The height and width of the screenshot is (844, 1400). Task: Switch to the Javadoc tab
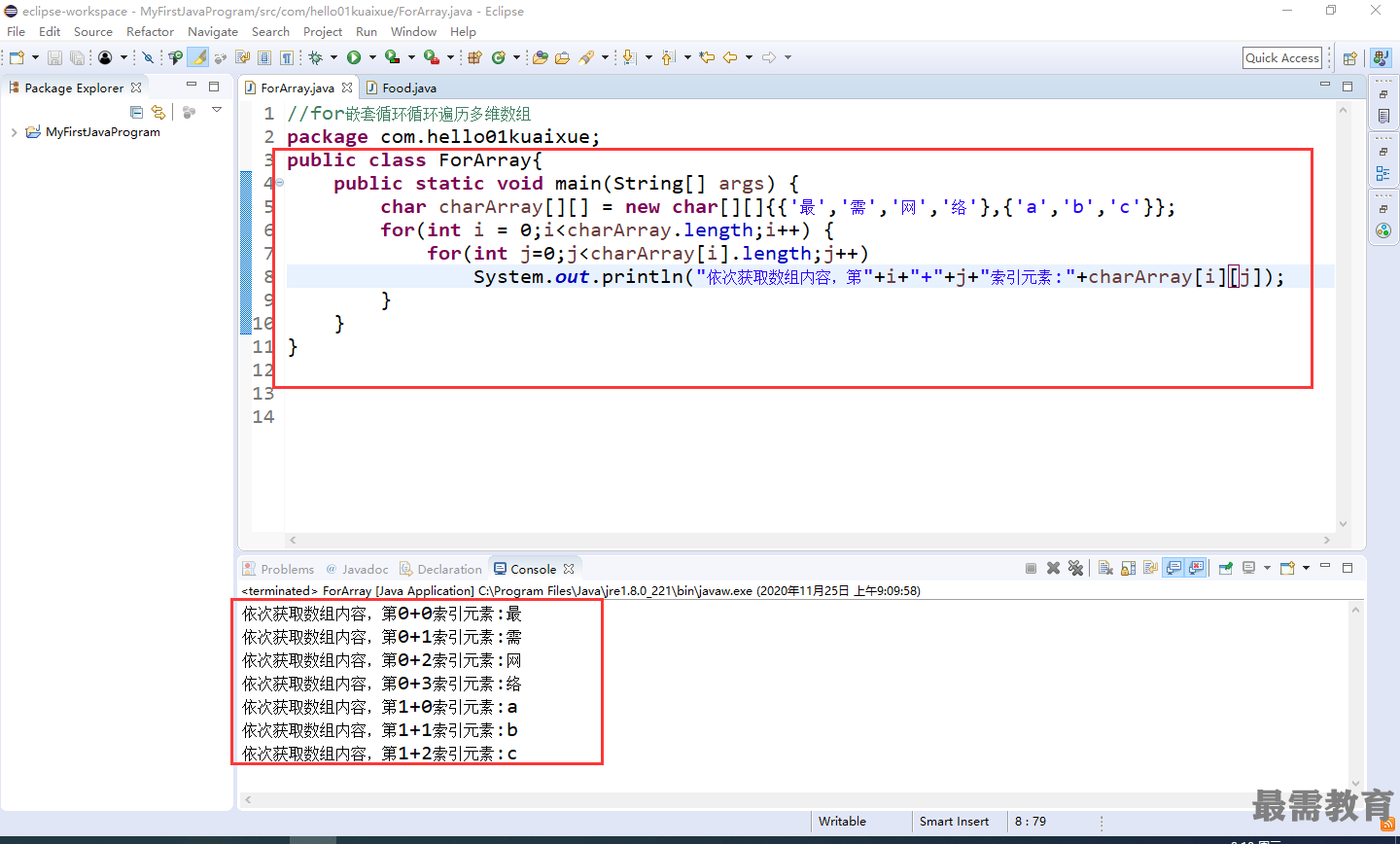tap(358, 569)
